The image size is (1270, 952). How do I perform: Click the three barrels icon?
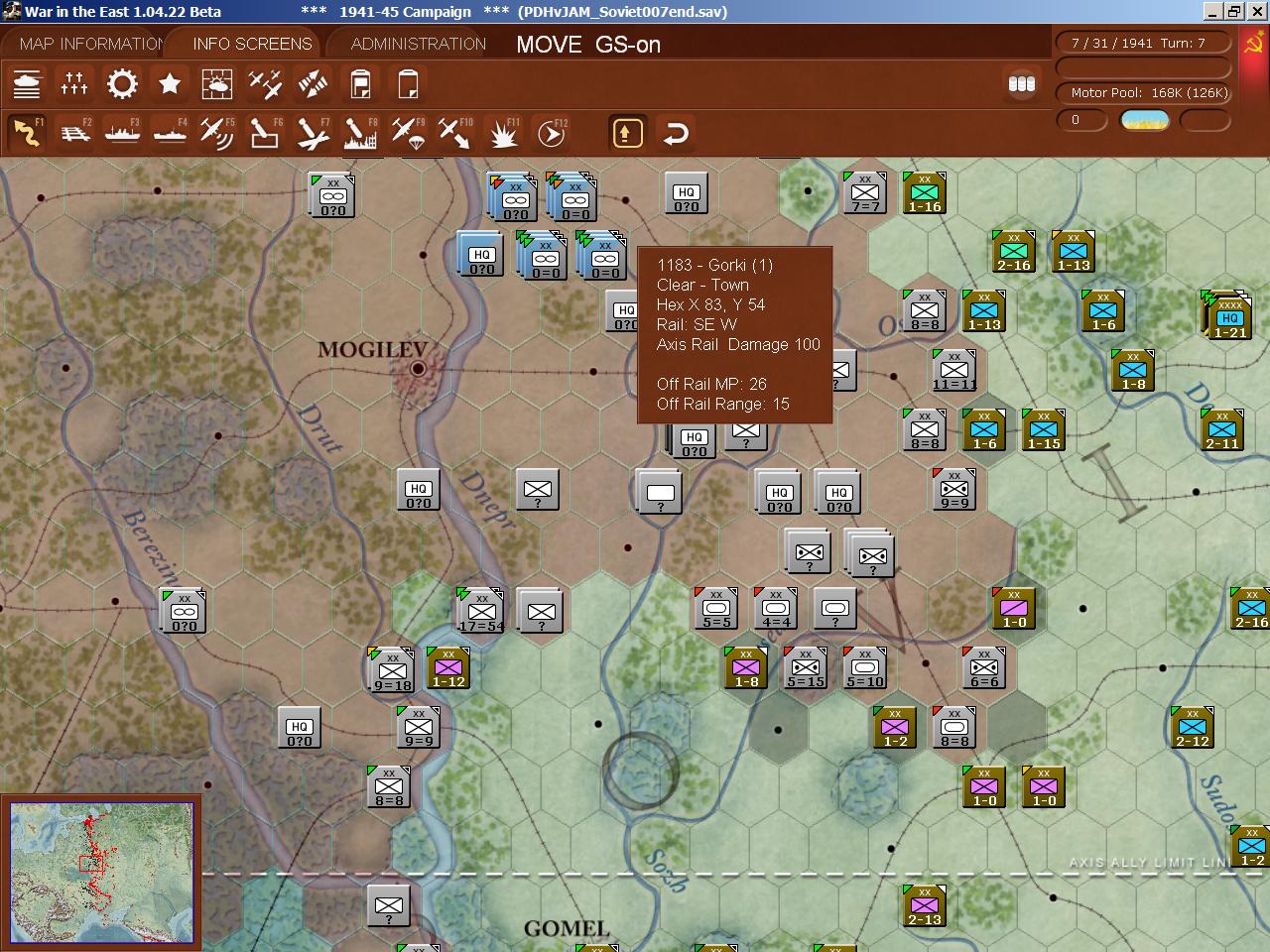(1022, 84)
